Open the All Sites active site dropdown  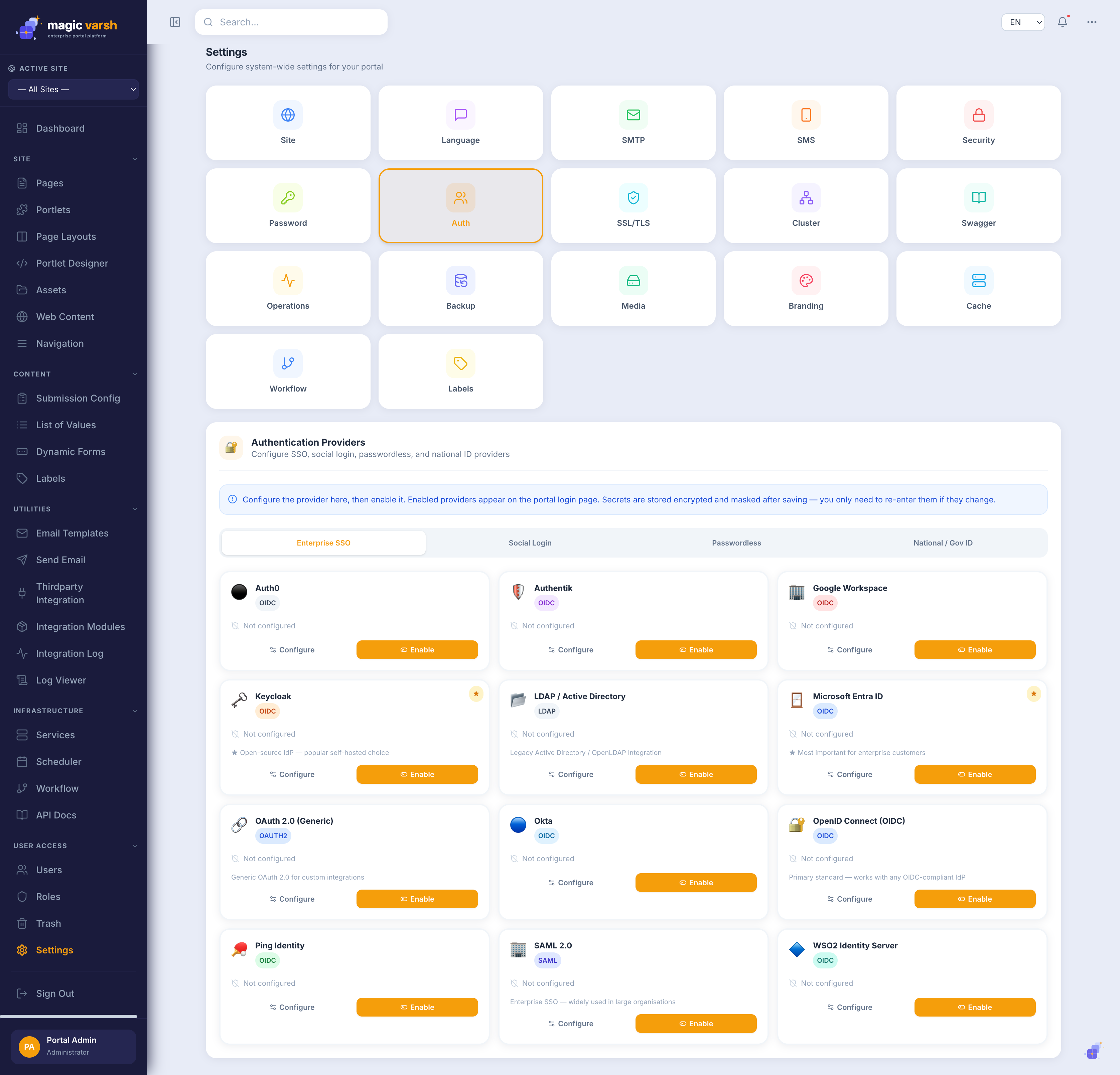74,89
